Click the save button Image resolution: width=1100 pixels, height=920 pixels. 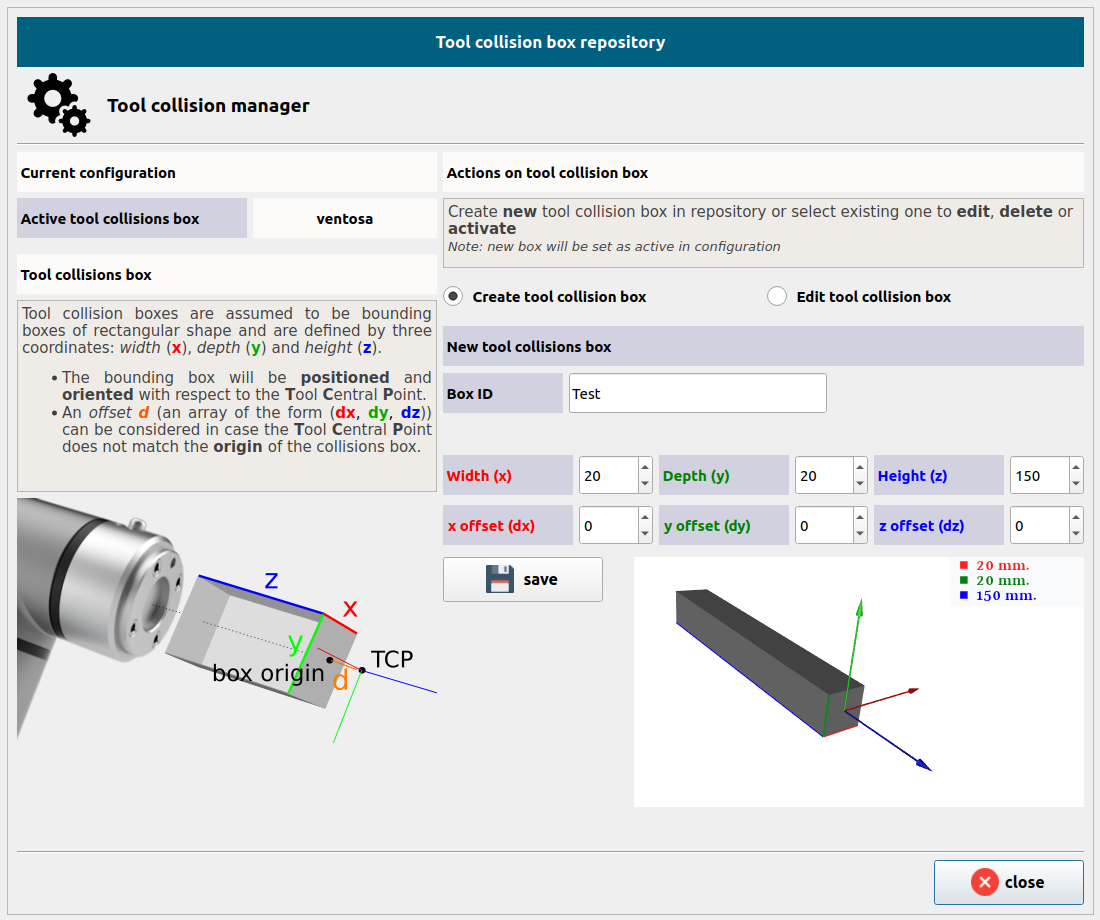pos(523,579)
